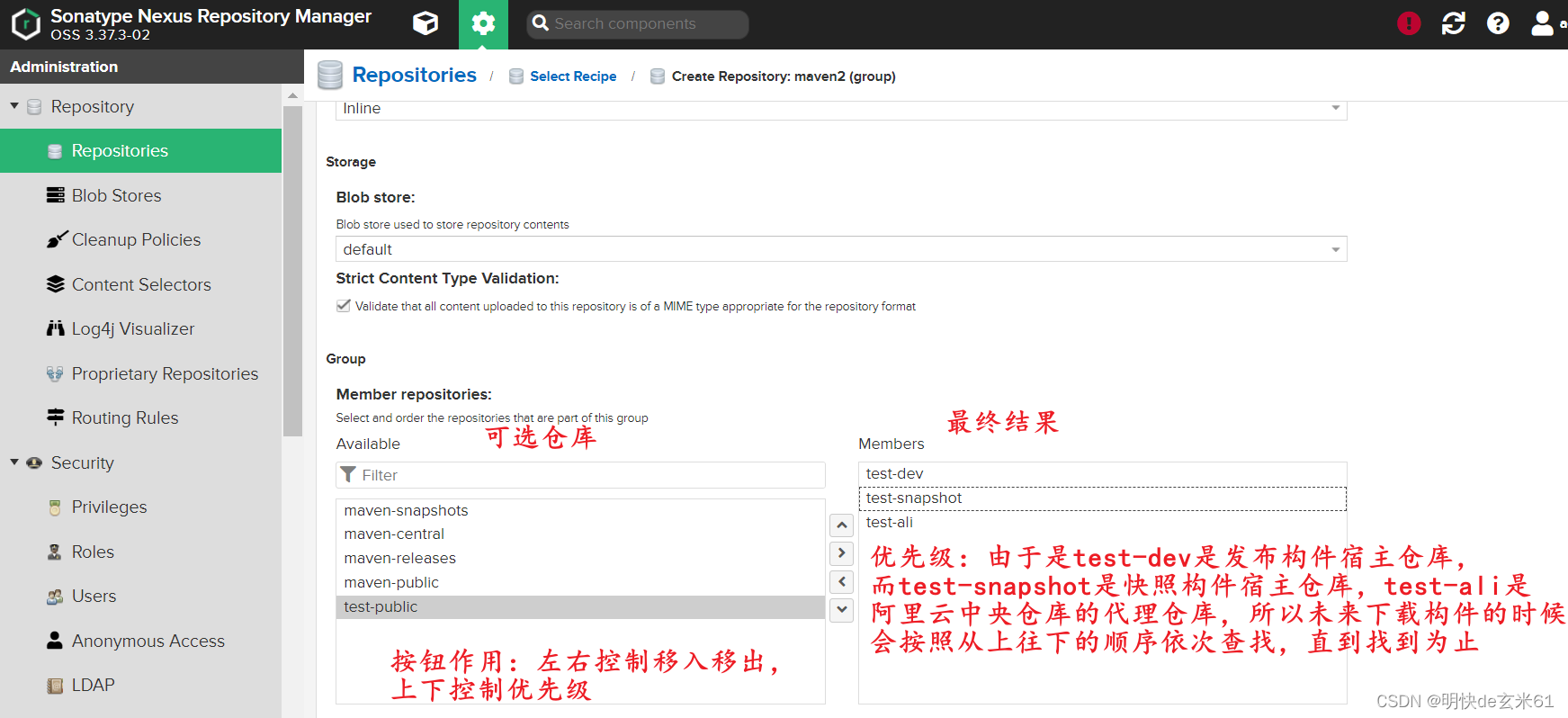Click the Sonatype Nexus logo icon

tap(26, 24)
